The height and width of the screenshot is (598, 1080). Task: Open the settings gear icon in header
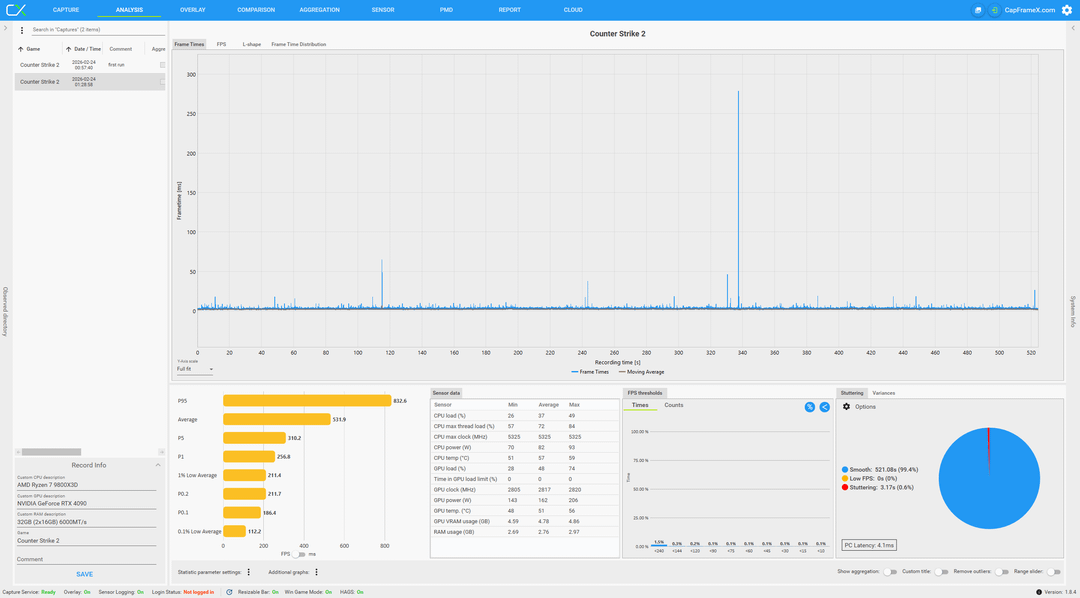pos(1066,10)
